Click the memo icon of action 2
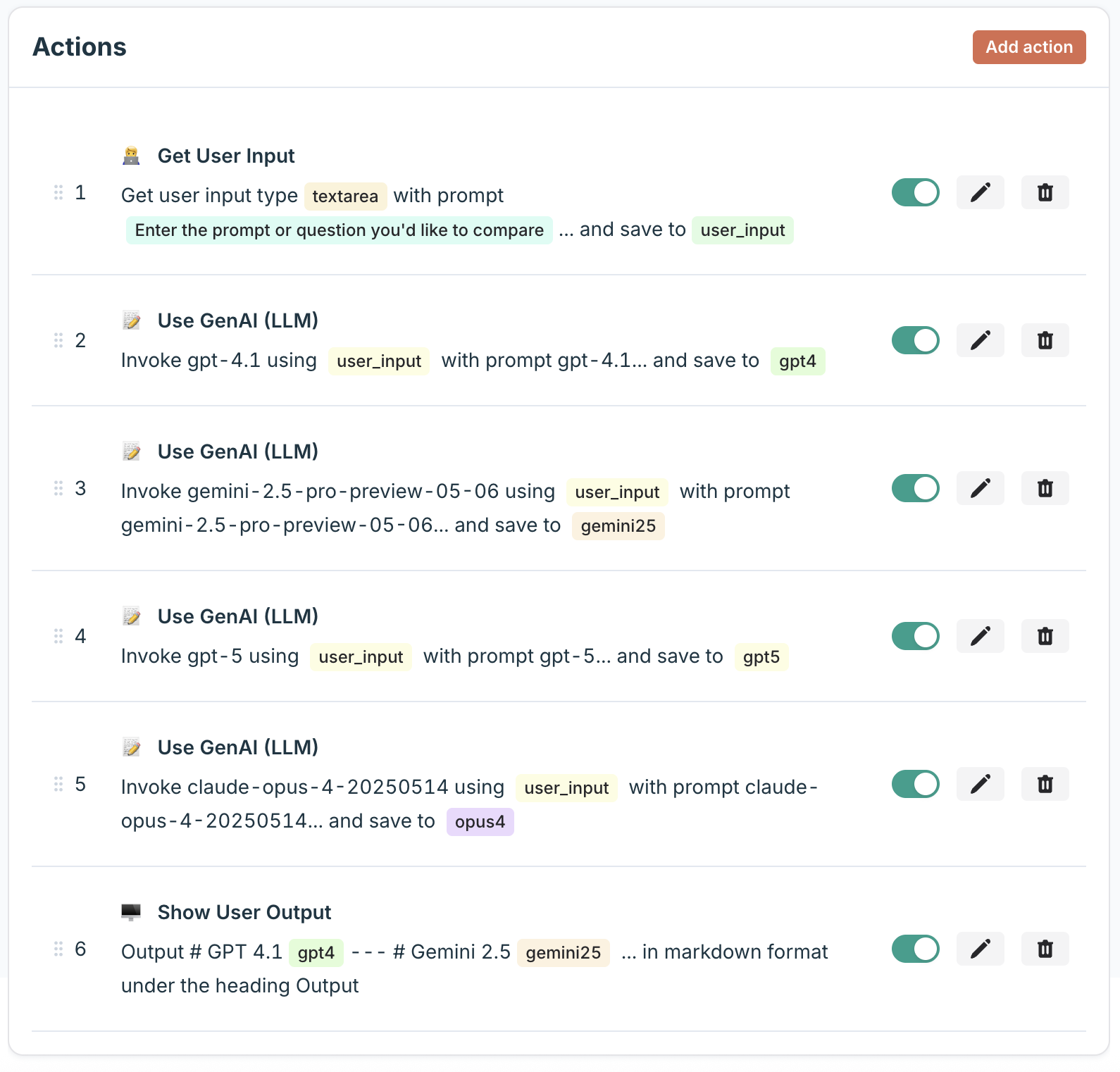The width and height of the screenshot is (1120, 1072). pyautogui.click(x=131, y=320)
